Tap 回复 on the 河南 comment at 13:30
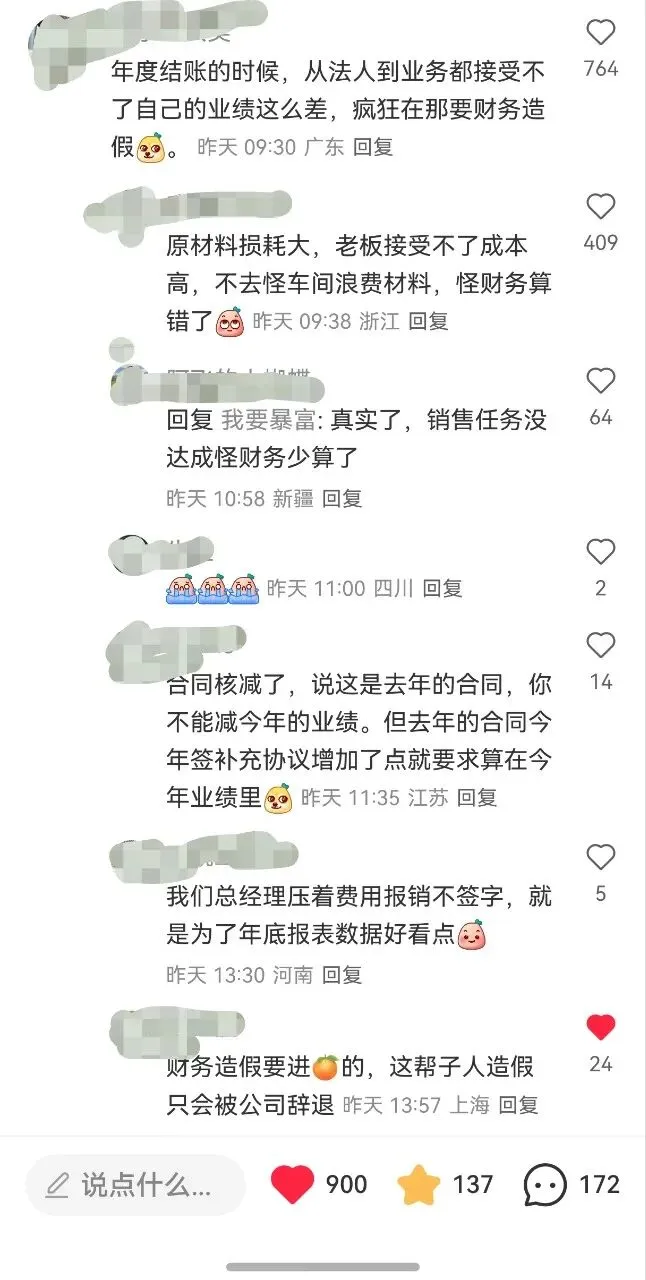646x1280 pixels. pos(342,974)
